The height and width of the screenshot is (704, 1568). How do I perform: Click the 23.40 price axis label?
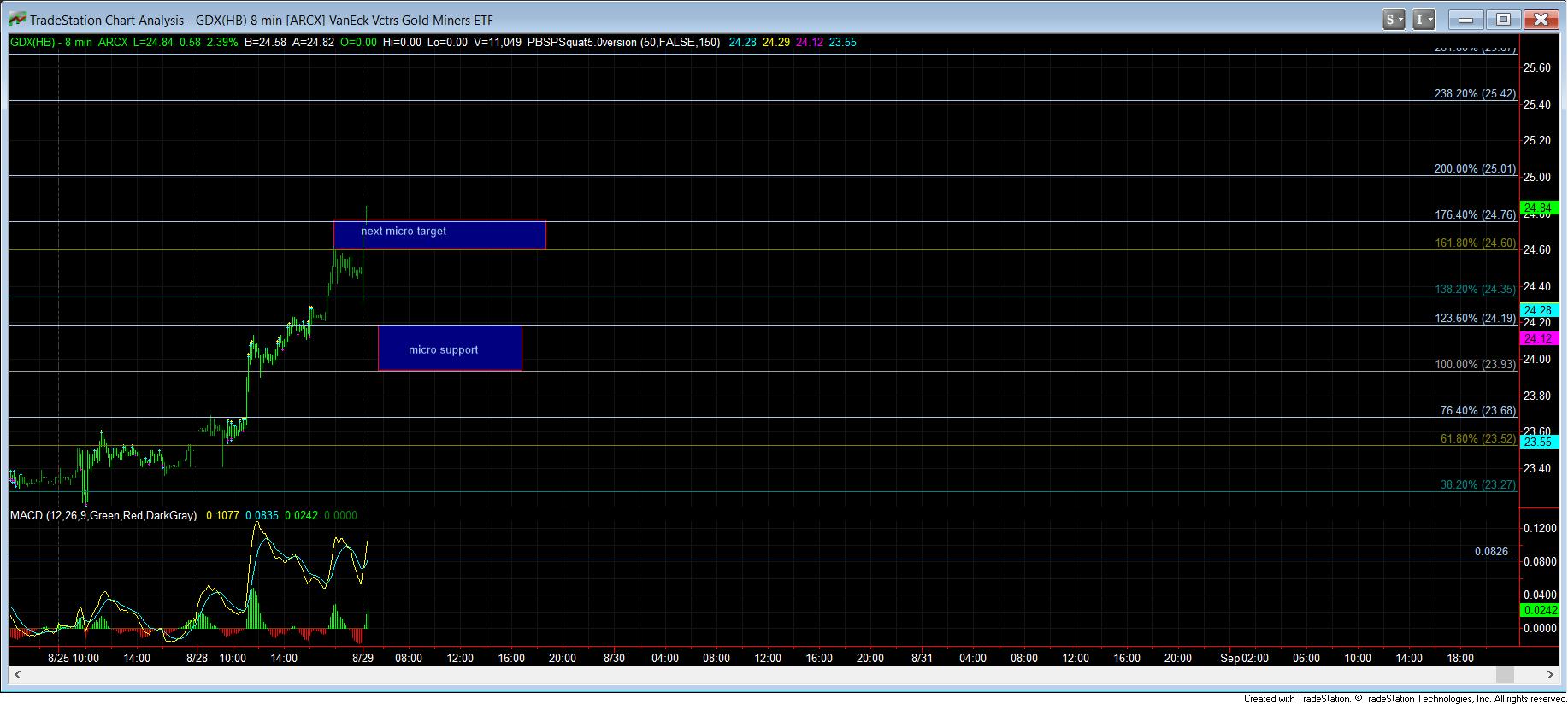[x=1537, y=468]
